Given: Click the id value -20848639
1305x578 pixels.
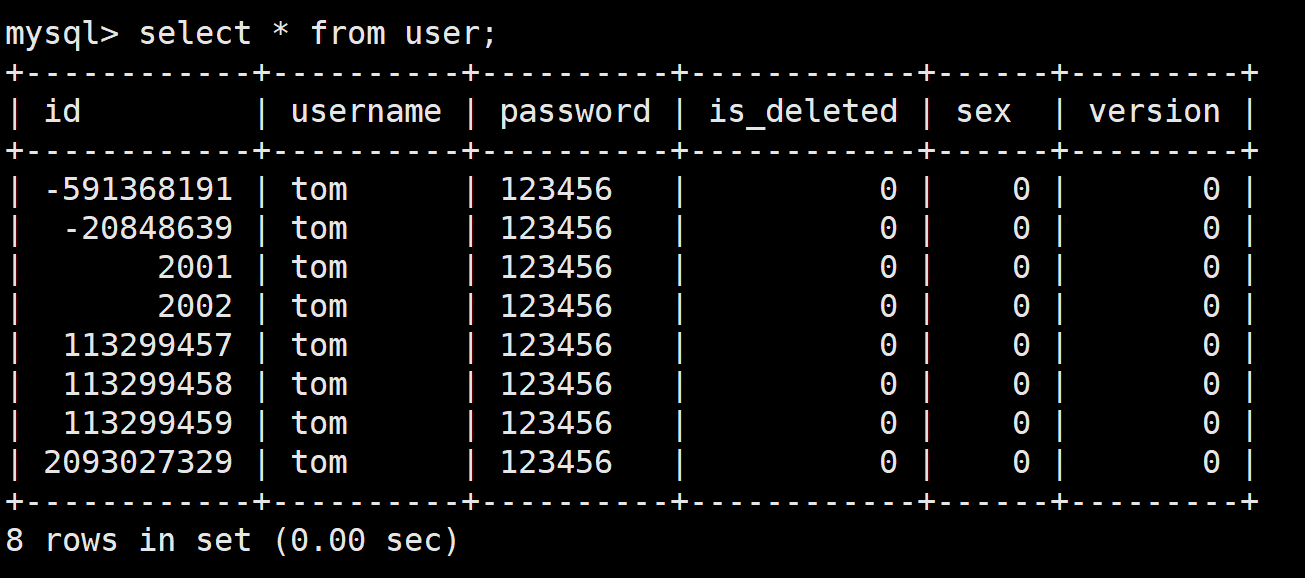Looking at the screenshot, I should tap(148, 228).
